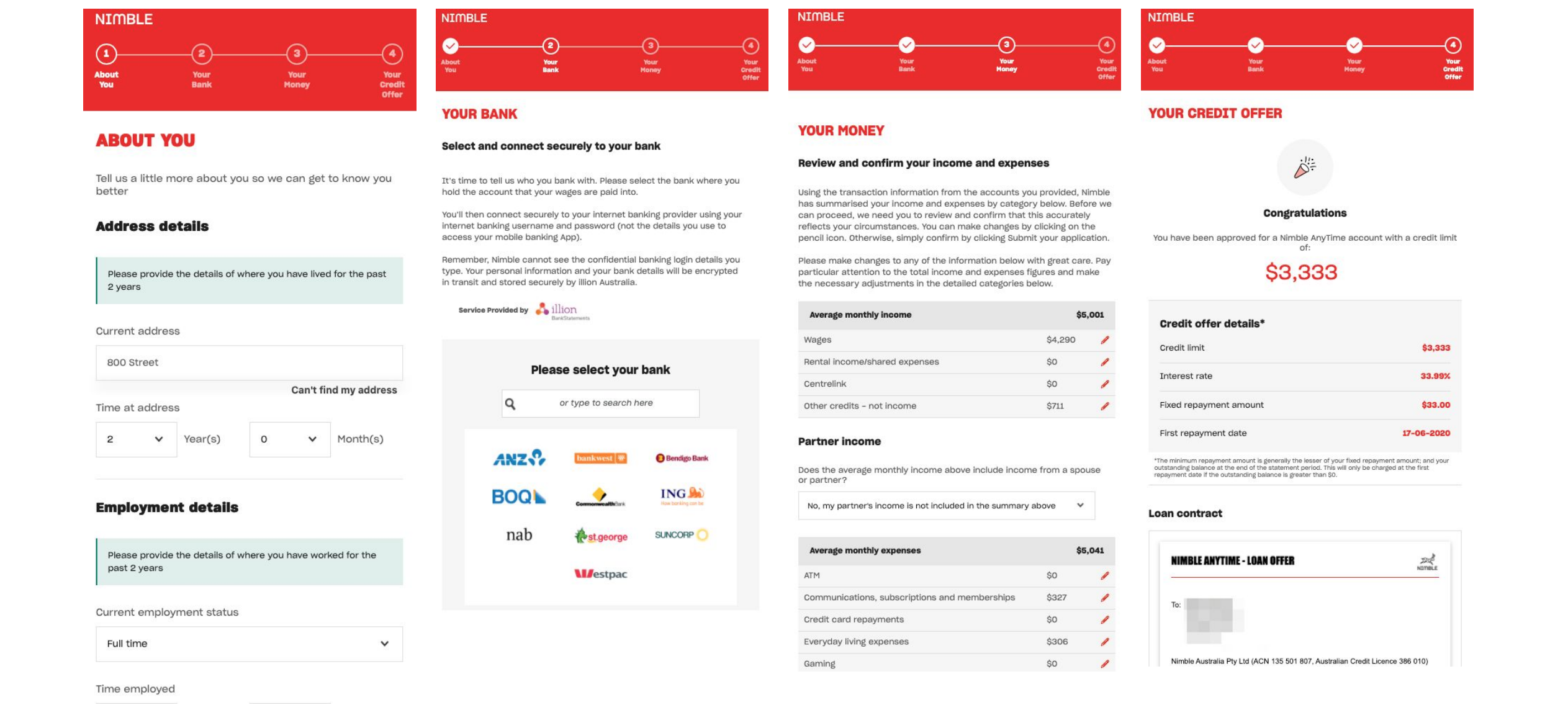The height and width of the screenshot is (710, 1568).
Task: Select the current employment status dropdown
Action: point(246,643)
